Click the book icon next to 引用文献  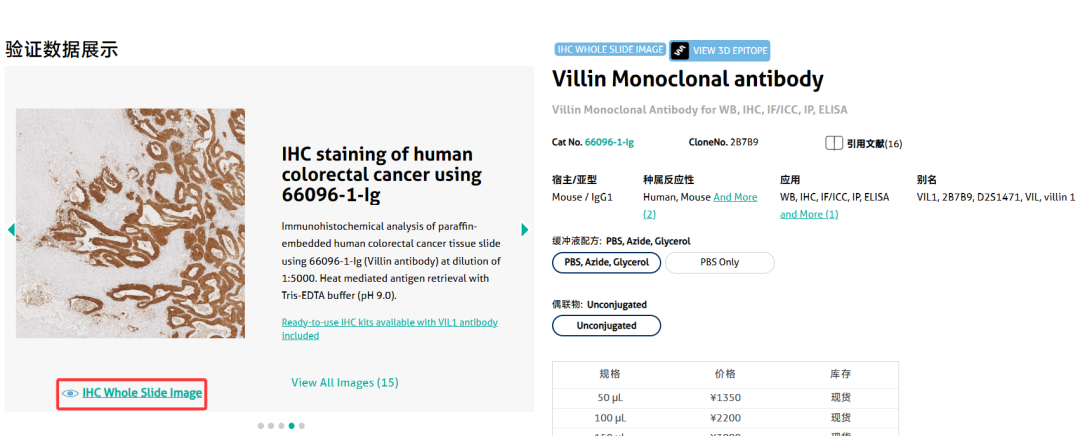[x=833, y=143]
